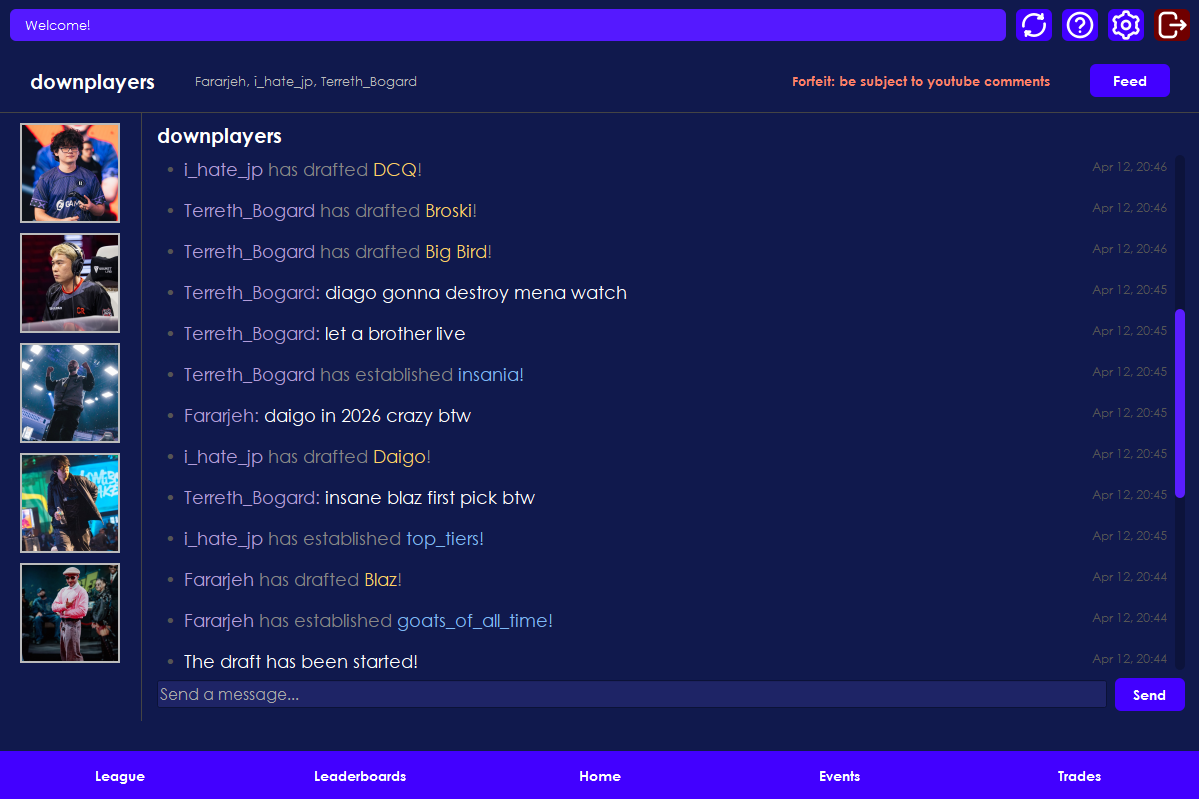Click the timestamp on 'The draft has been started!' row
Image resolution: width=1199 pixels, height=799 pixels.
[1129, 659]
